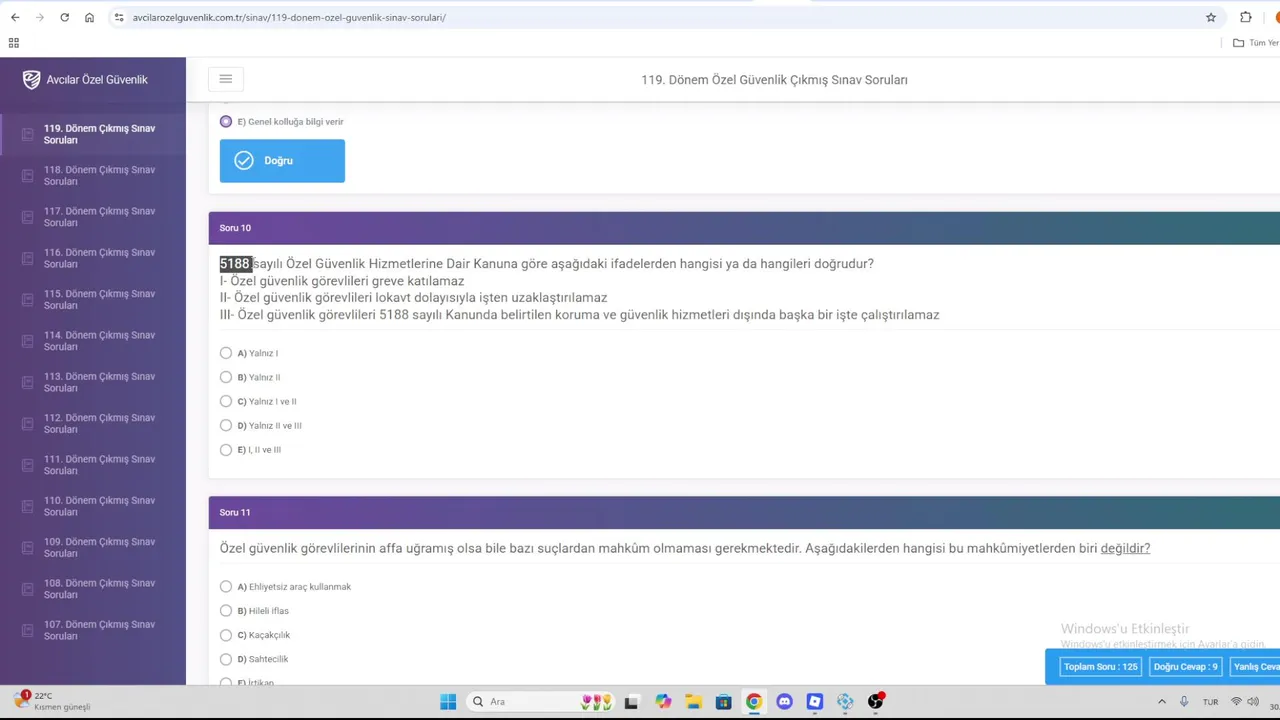Click the Yanlış Cevap counter
Screen dimensions: 1280x720
1255,667
